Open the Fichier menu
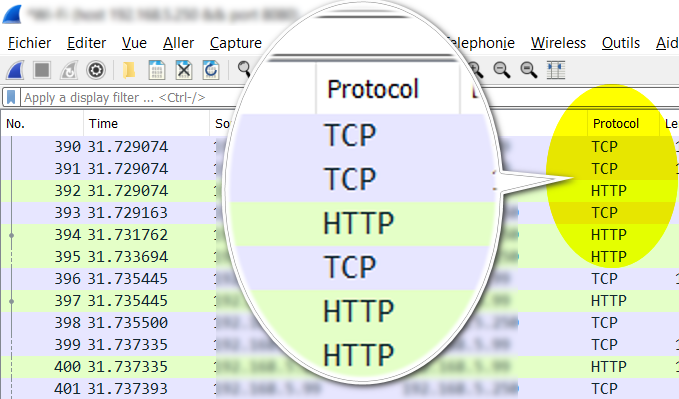679x399 pixels. point(29,43)
